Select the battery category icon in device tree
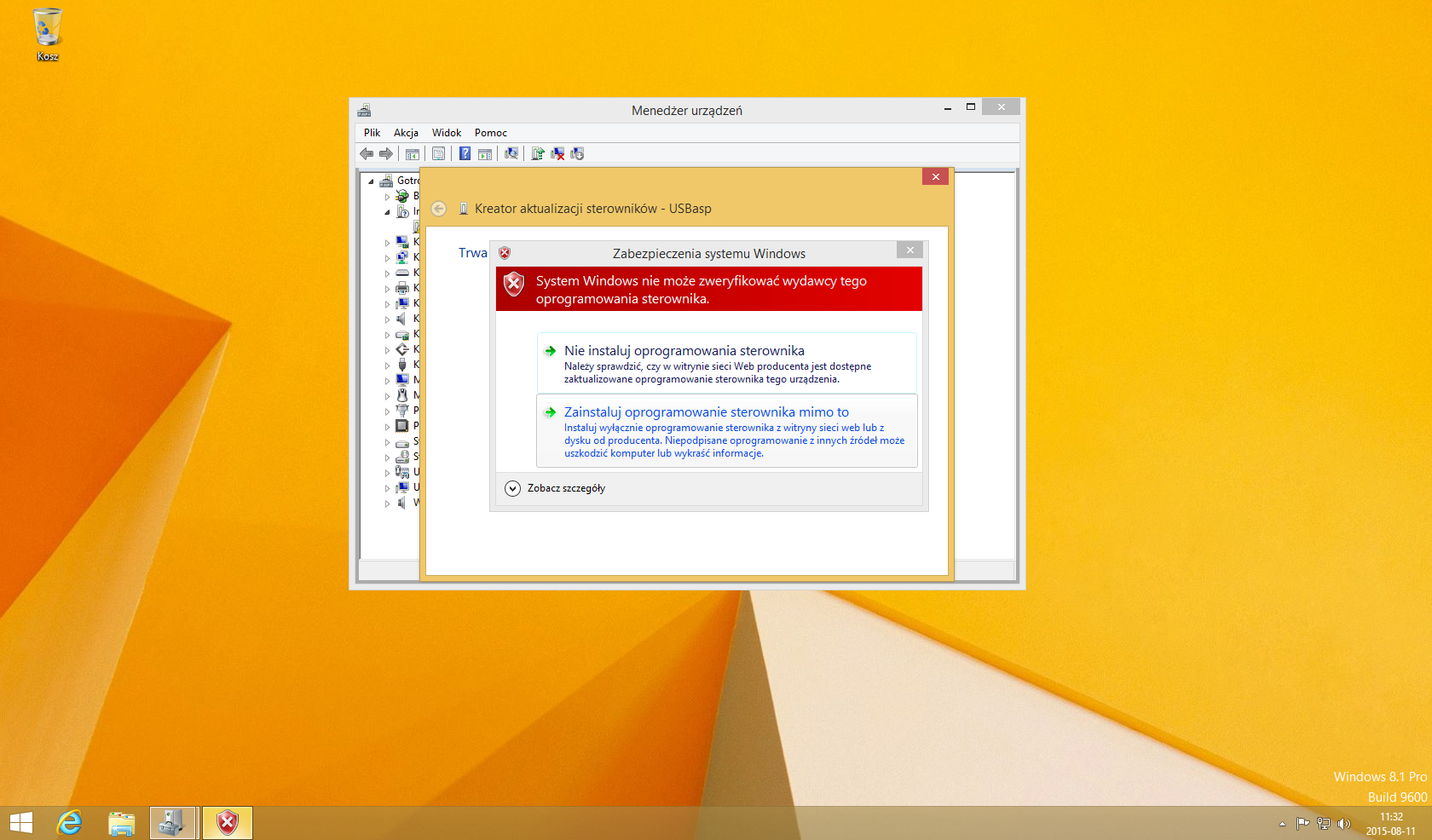Screen dimensions: 1432x840 (402, 196)
